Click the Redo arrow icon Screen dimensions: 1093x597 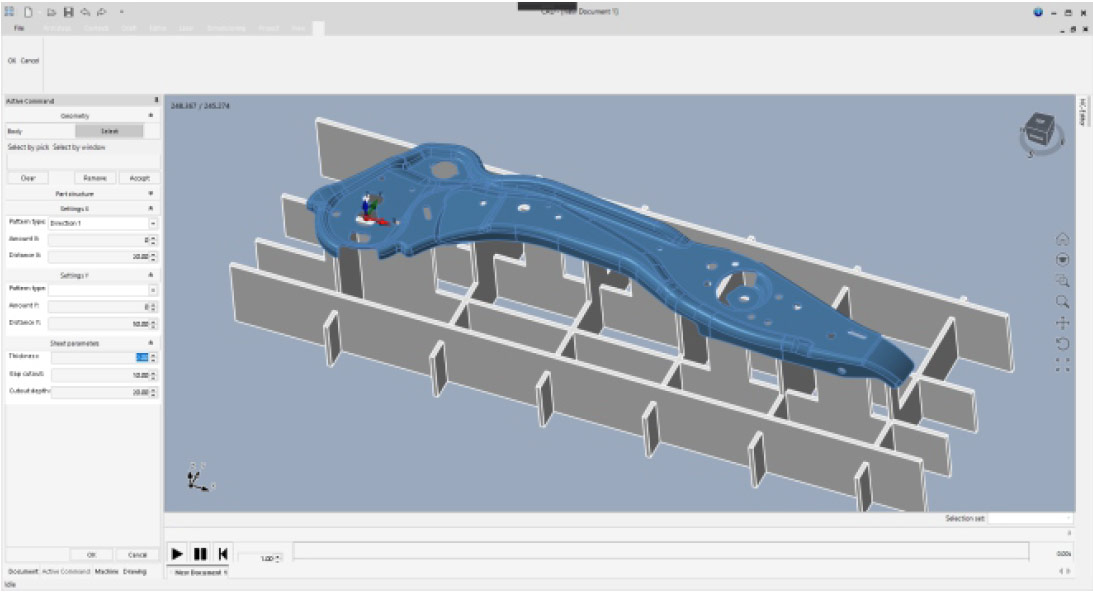coord(102,11)
